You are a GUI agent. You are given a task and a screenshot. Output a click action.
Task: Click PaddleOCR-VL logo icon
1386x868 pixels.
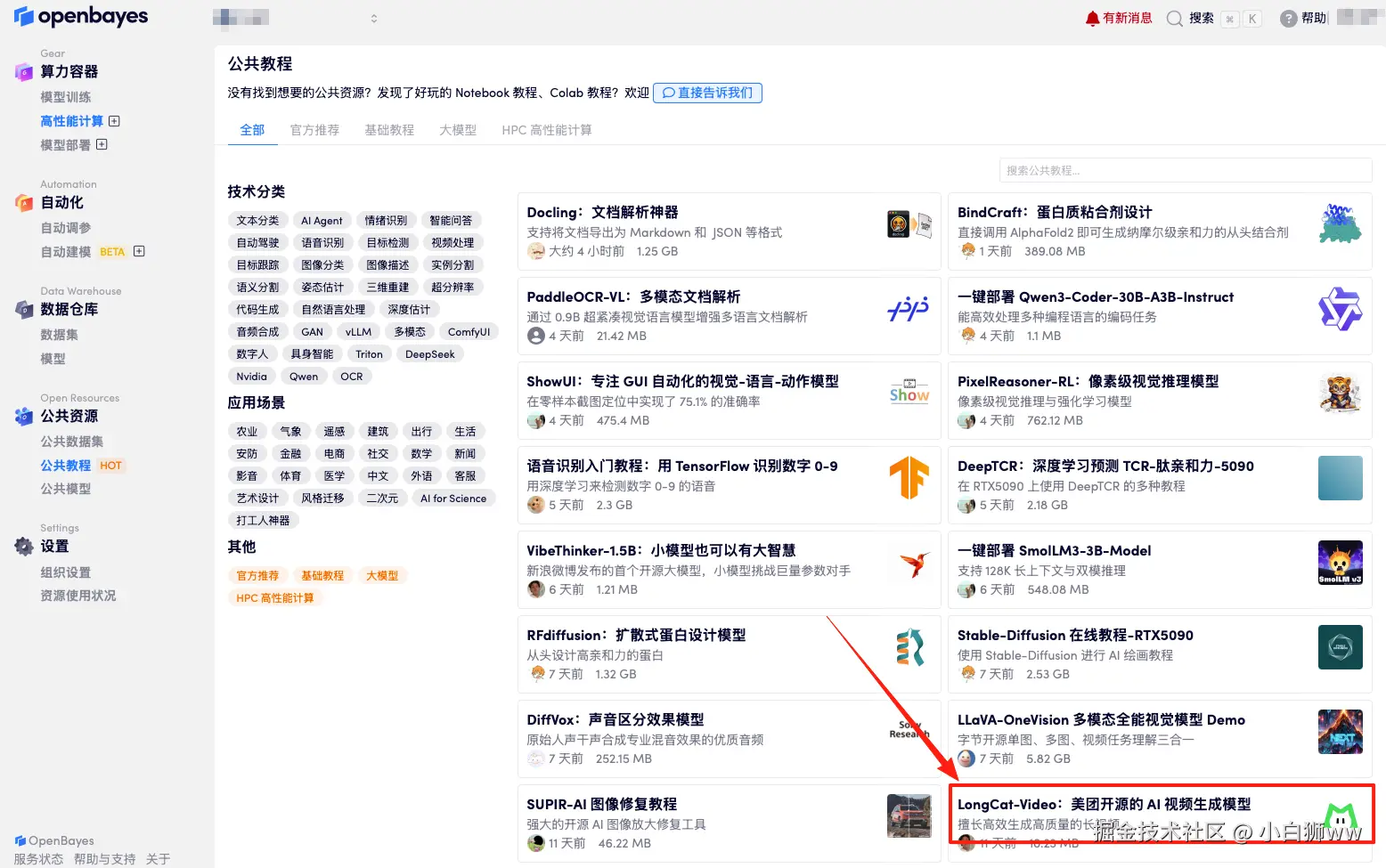point(909,309)
